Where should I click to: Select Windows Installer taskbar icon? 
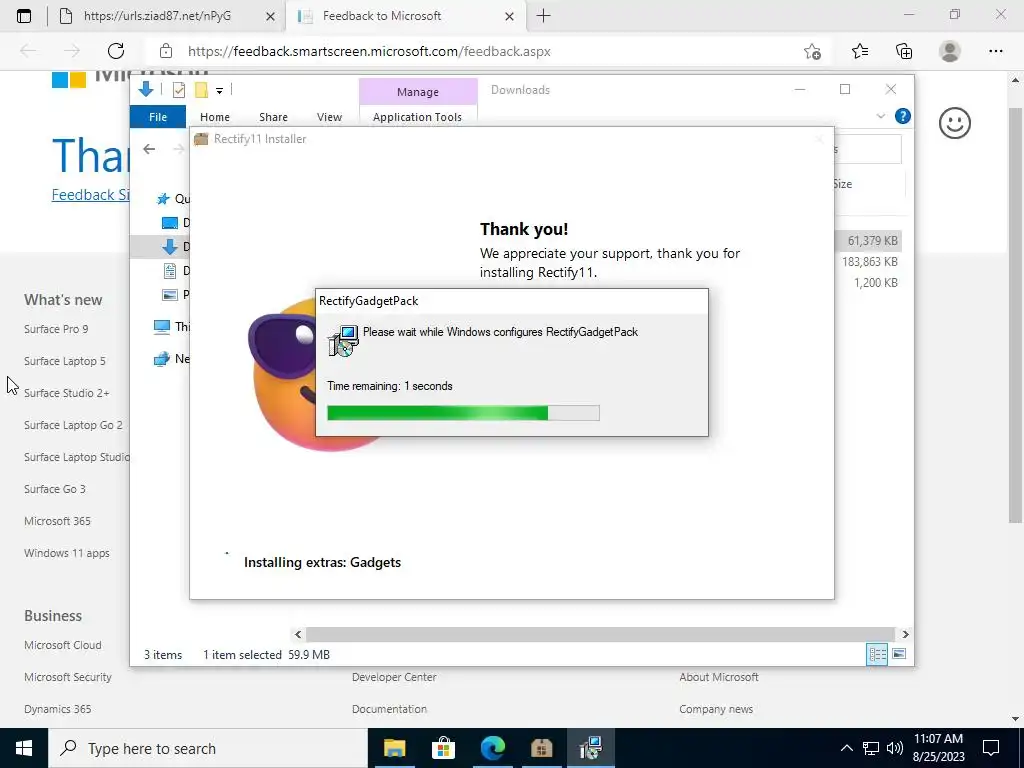point(590,748)
